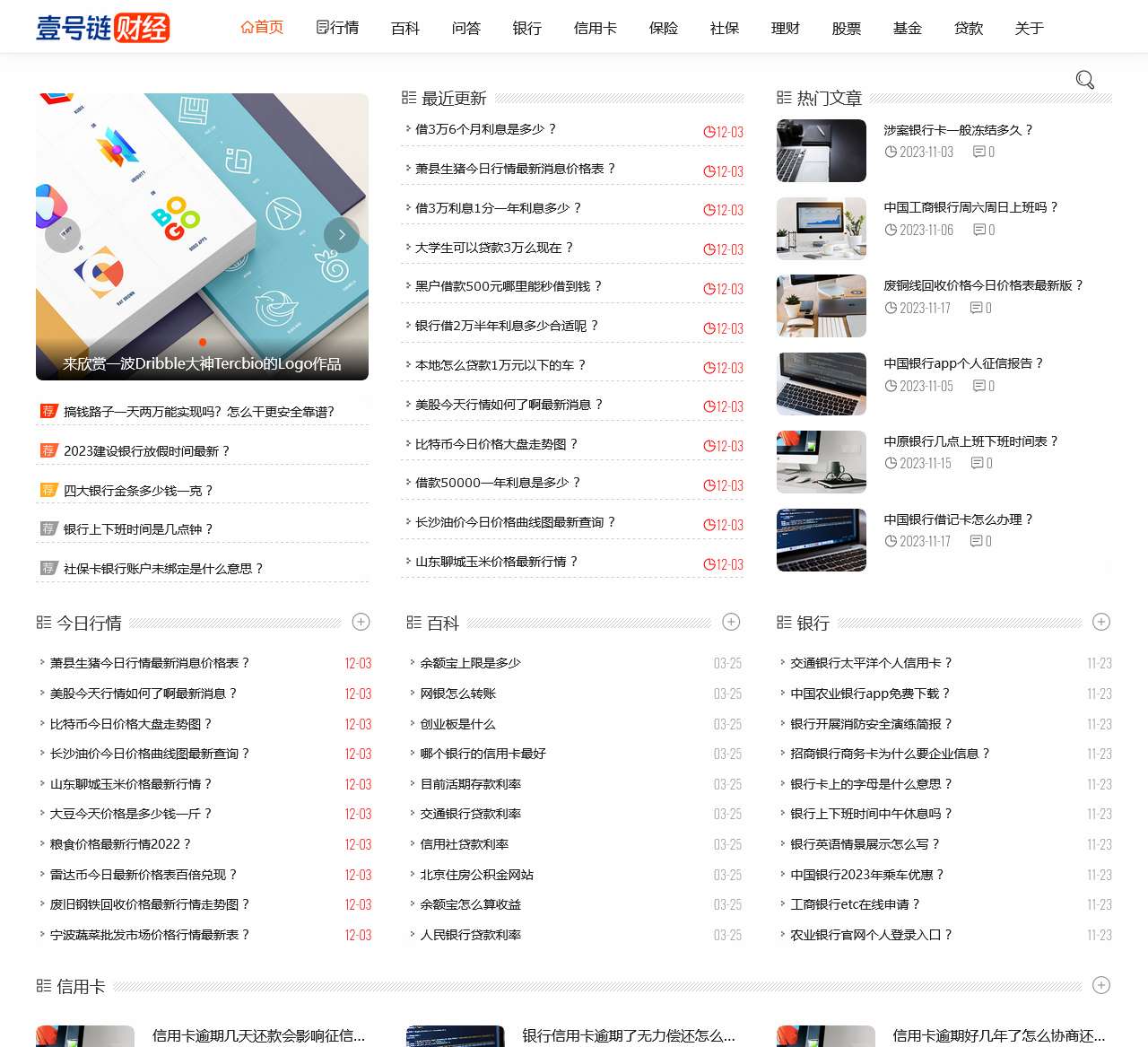
Task: Click the 荐 badge beside 2023建设银行放假时间最新
Action: click(48, 450)
